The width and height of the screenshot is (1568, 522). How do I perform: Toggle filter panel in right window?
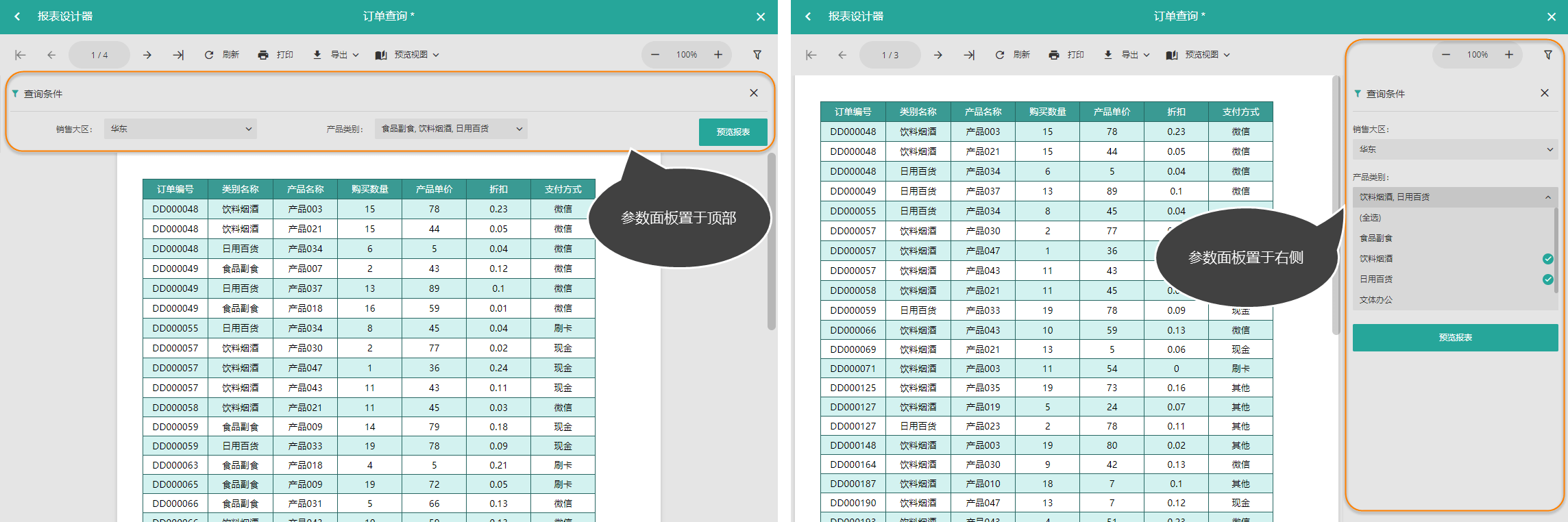1548,55
